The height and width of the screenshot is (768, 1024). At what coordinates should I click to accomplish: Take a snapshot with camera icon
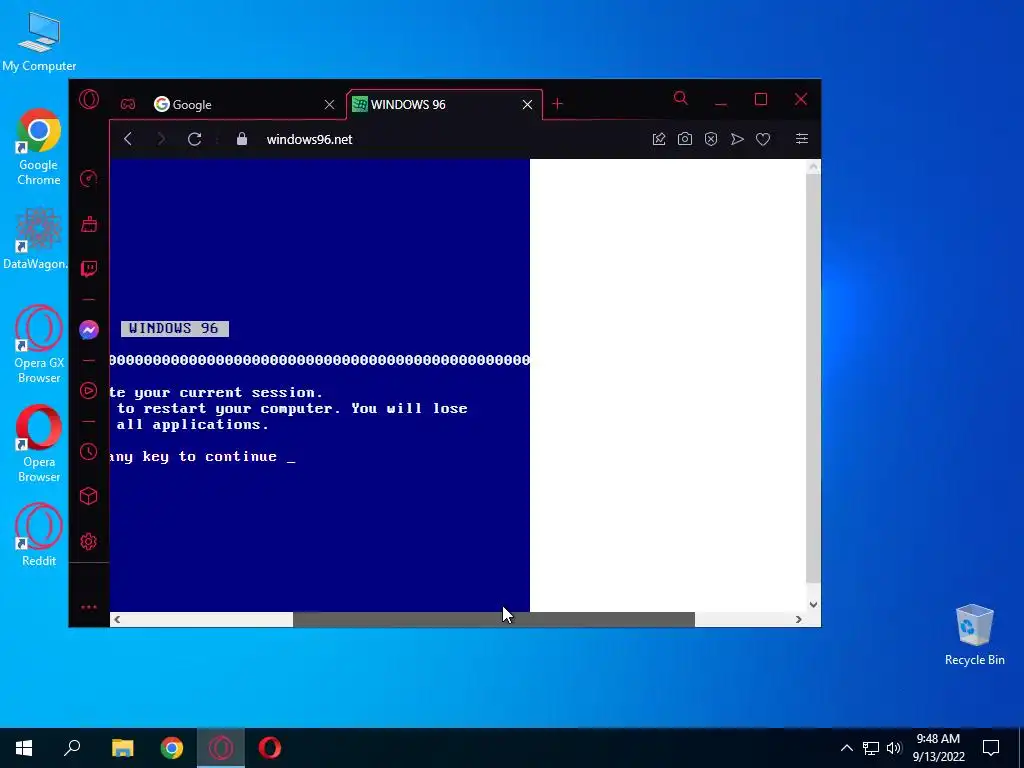coord(684,139)
